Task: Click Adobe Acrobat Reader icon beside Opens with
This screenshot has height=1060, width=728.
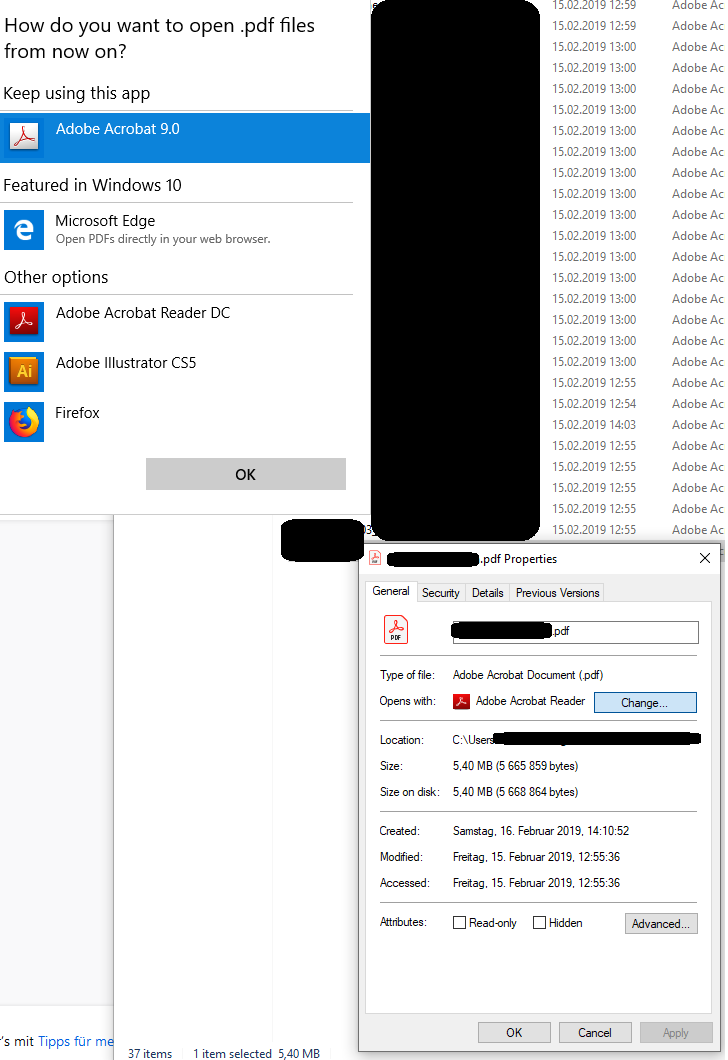Action: click(461, 702)
